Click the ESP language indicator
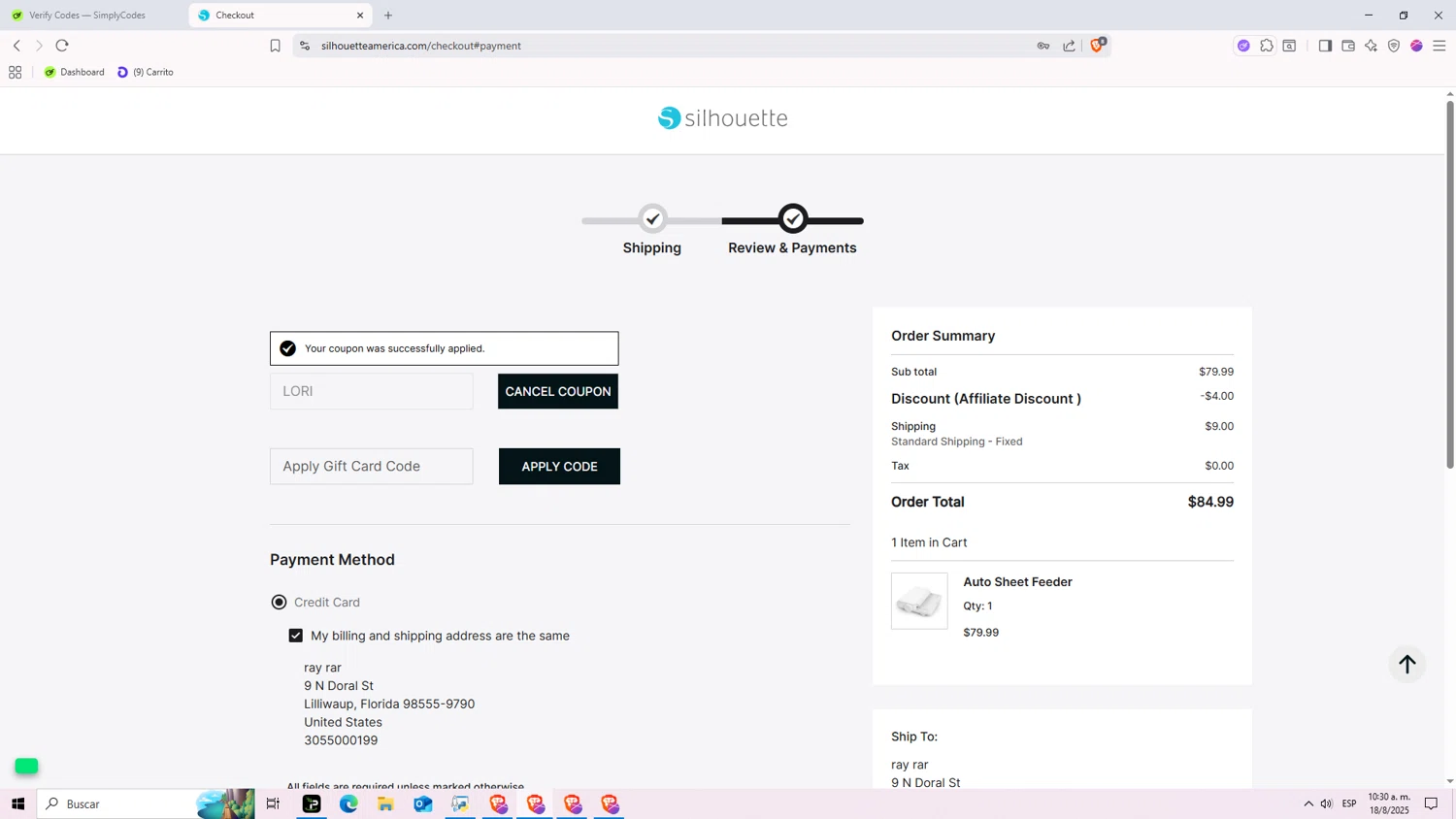Image resolution: width=1456 pixels, height=819 pixels. 1349,803
